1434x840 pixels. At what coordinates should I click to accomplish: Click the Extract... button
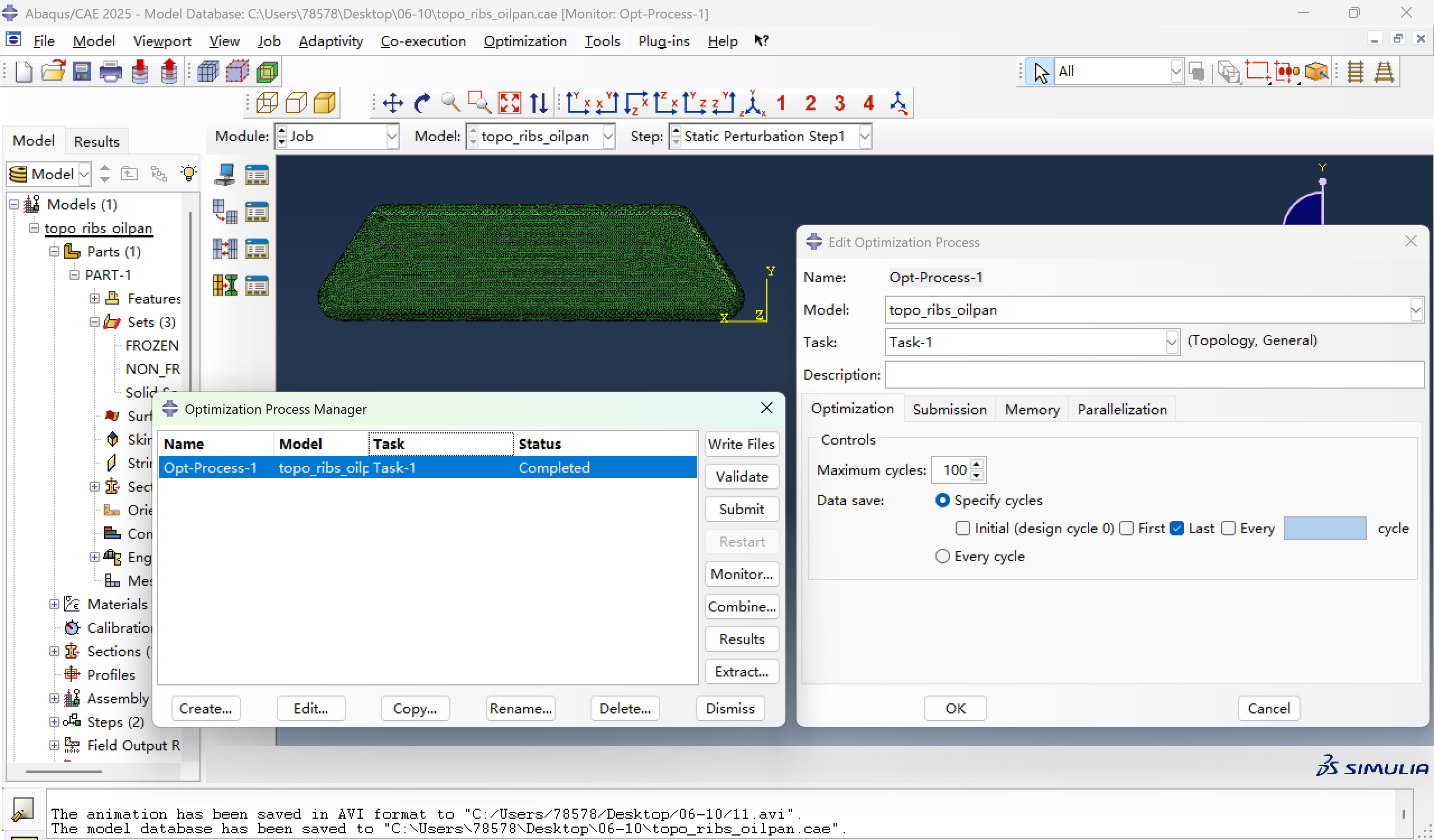pyautogui.click(x=742, y=671)
